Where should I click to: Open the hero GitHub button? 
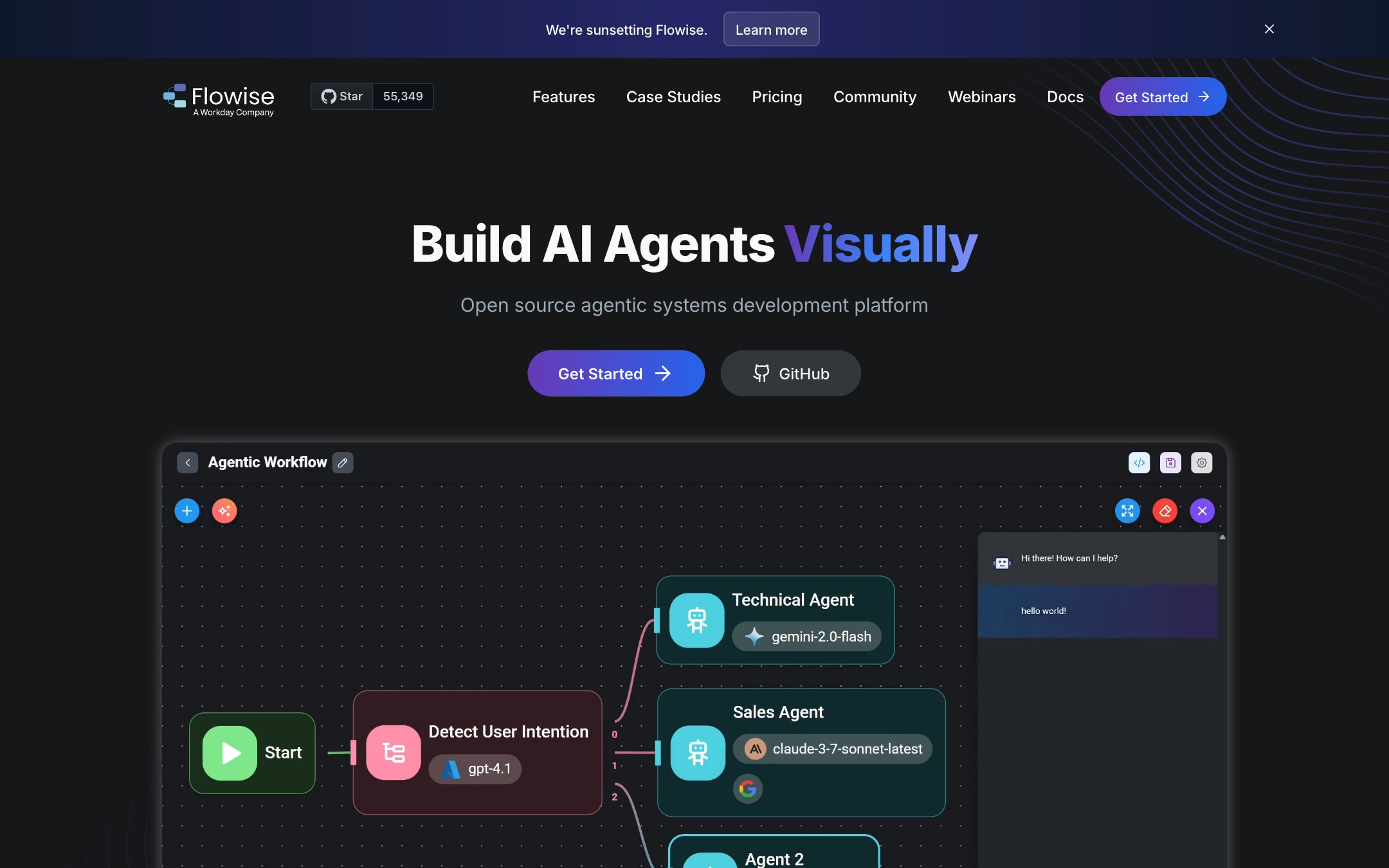tap(790, 373)
